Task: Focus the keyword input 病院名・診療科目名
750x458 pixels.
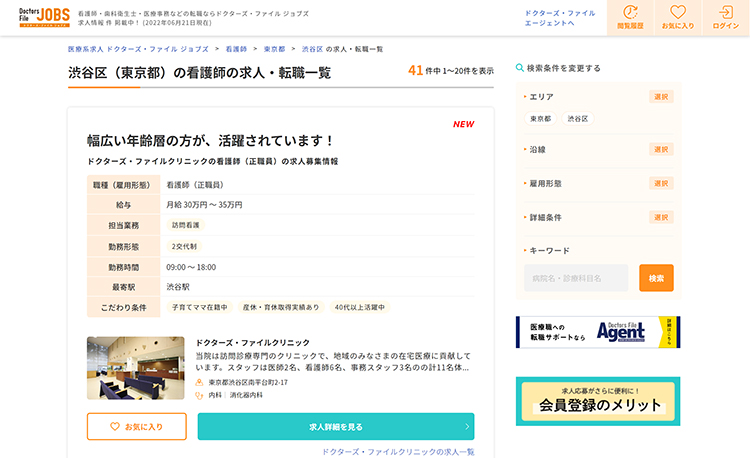Action: pos(576,278)
